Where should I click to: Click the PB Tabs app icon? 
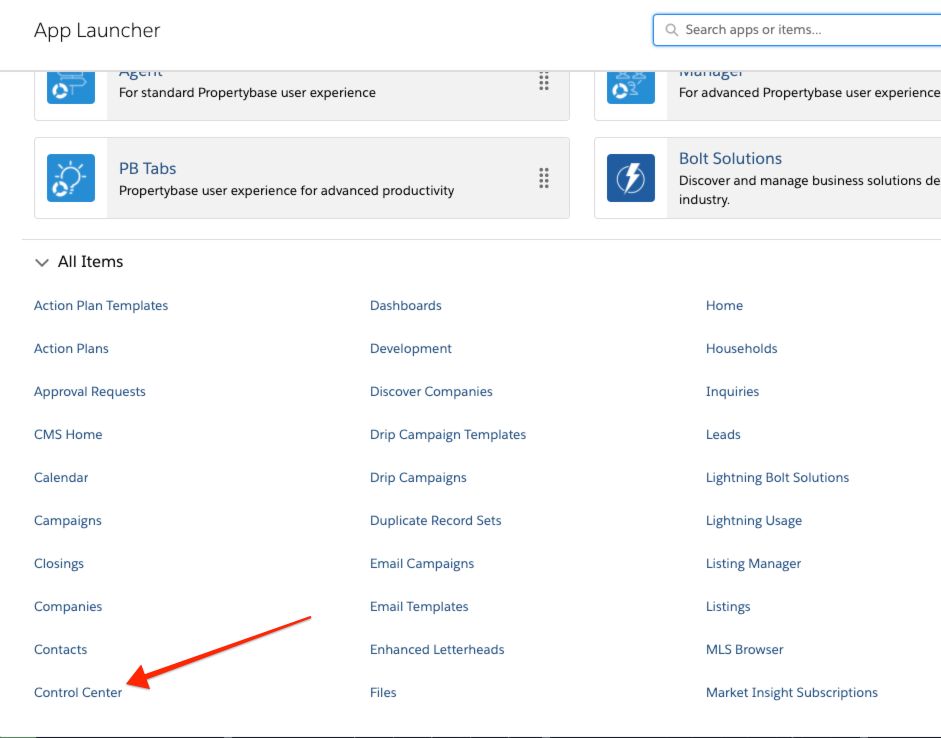click(71, 178)
